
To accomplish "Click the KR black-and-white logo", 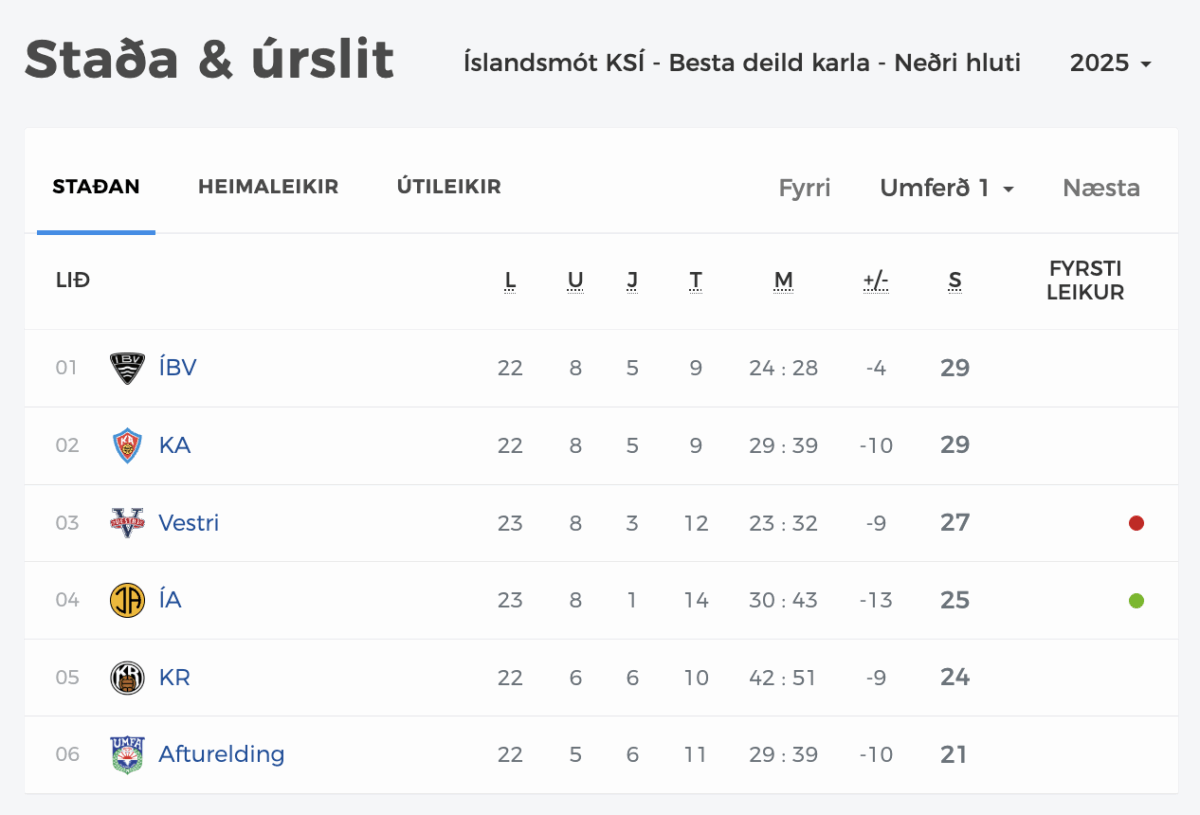I will [x=127, y=678].
